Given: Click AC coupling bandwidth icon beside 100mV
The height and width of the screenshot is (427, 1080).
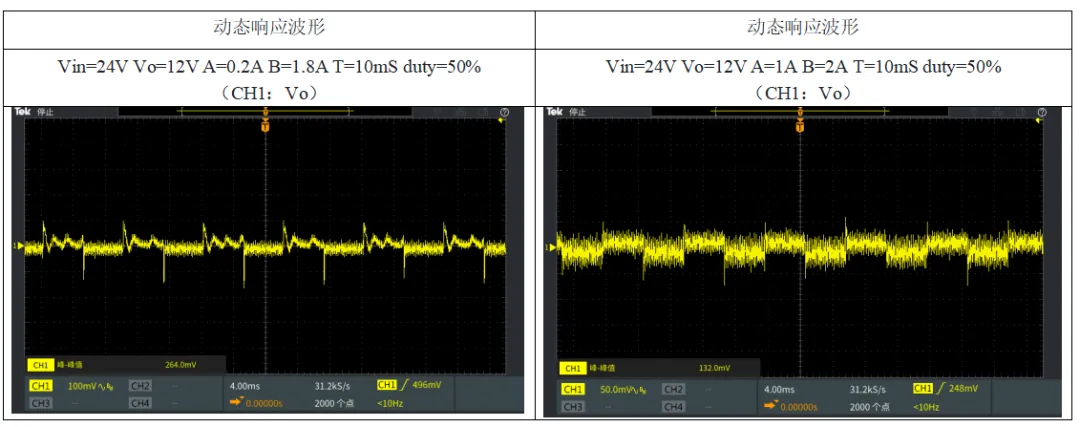Looking at the screenshot, I should [105, 386].
